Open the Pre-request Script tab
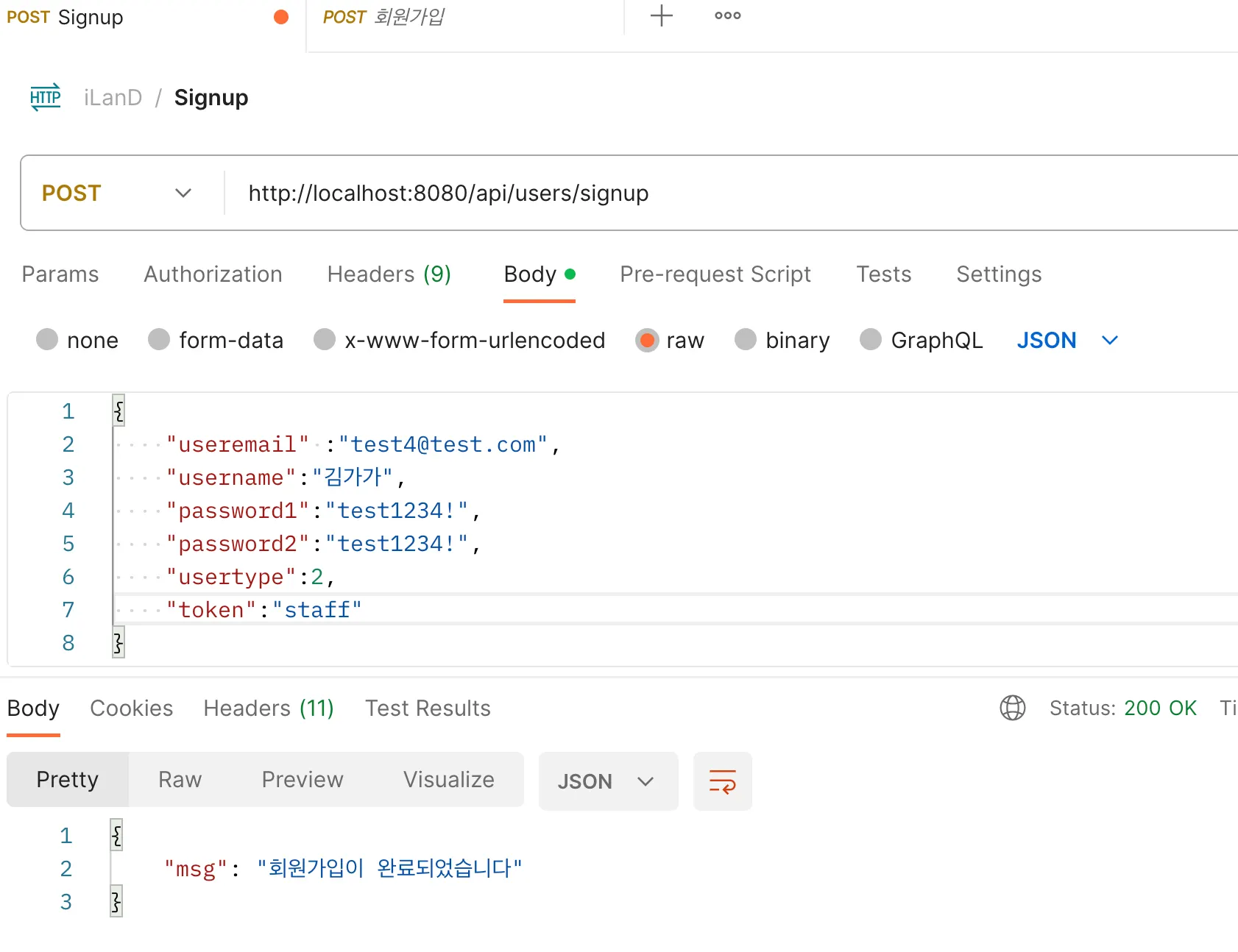The width and height of the screenshot is (1238, 952). (715, 274)
